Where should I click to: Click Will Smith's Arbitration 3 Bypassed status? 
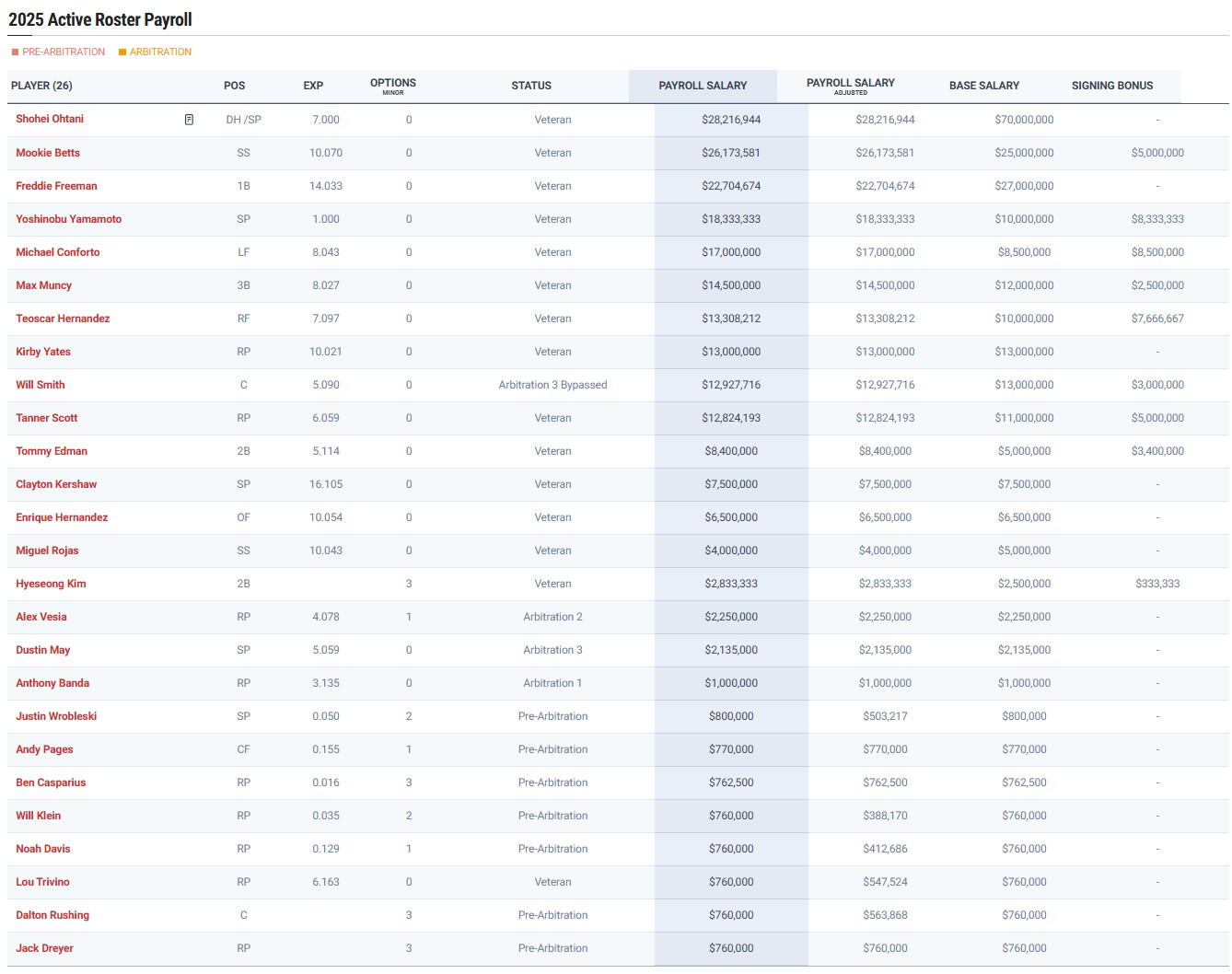tap(552, 385)
